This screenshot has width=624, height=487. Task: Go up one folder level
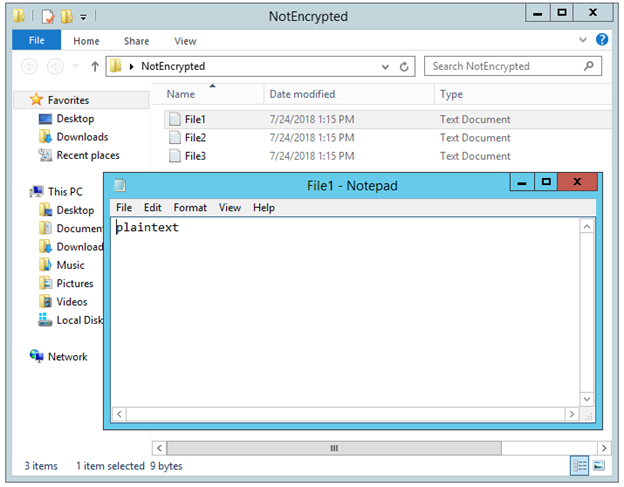pyautogui.click(x=95, y=66)
